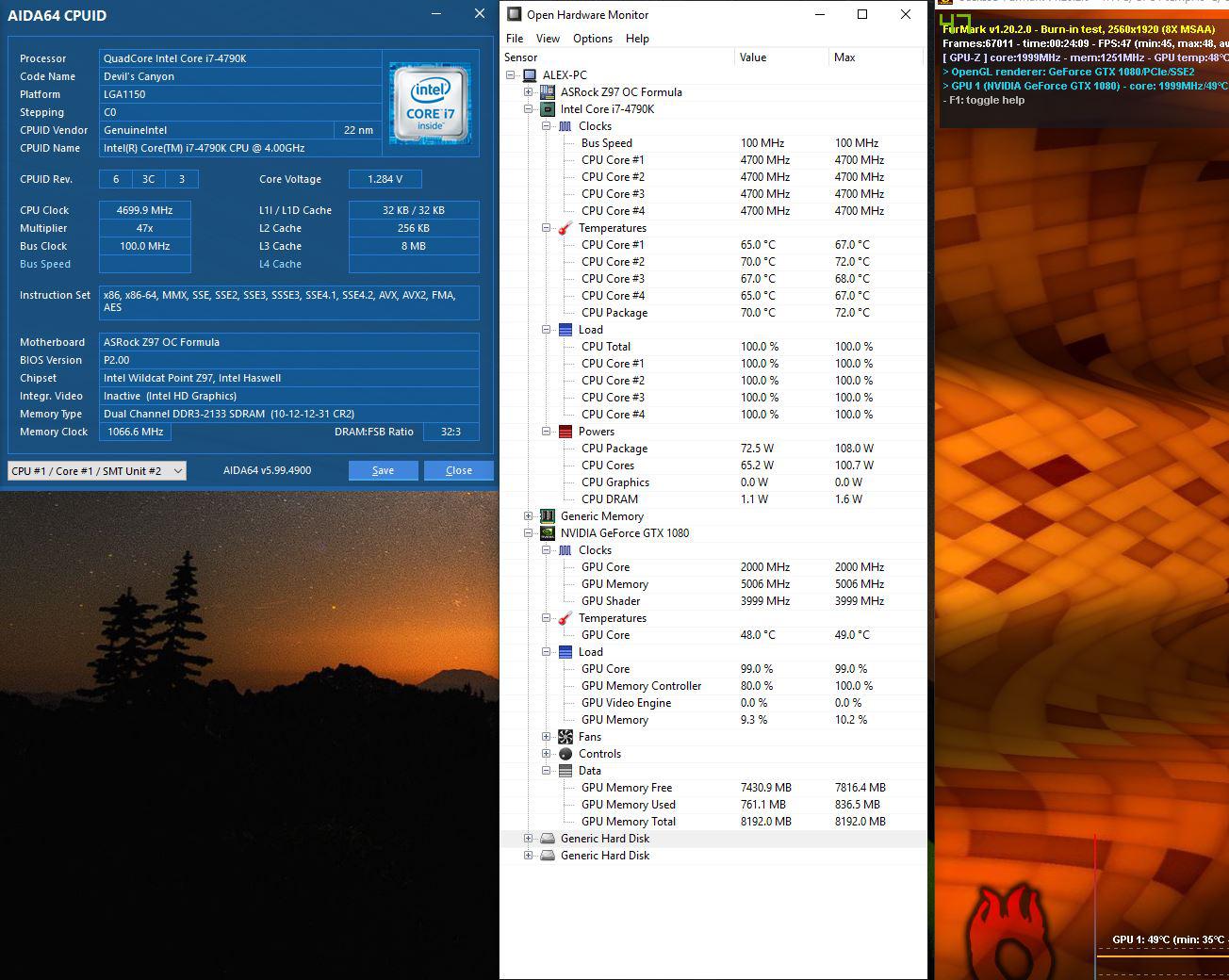Expand the Fans group

546,737
